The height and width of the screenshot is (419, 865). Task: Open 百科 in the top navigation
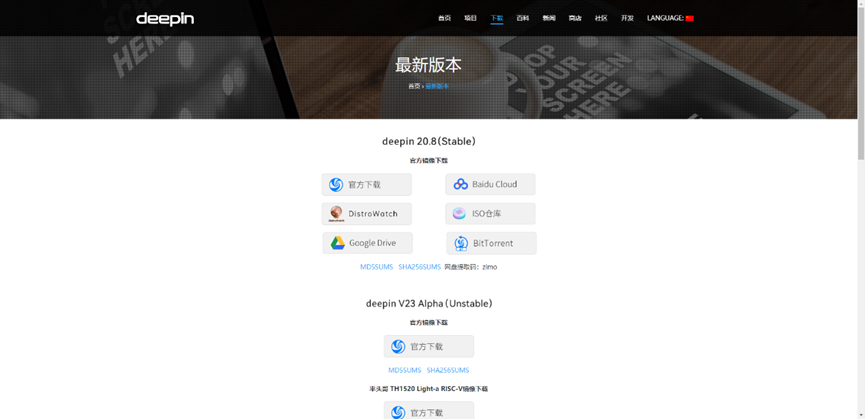[522, 18]
